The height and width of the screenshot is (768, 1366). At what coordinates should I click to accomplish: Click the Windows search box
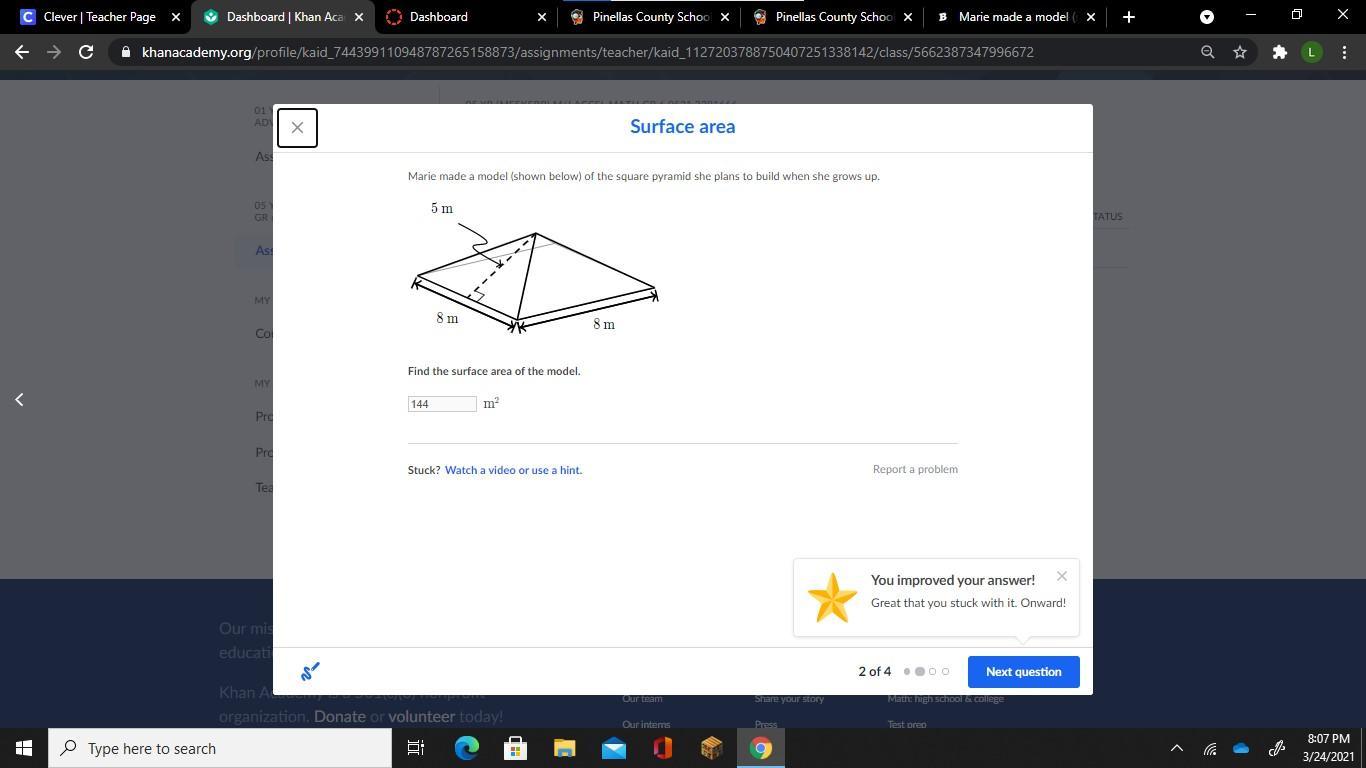pos(220,748)
